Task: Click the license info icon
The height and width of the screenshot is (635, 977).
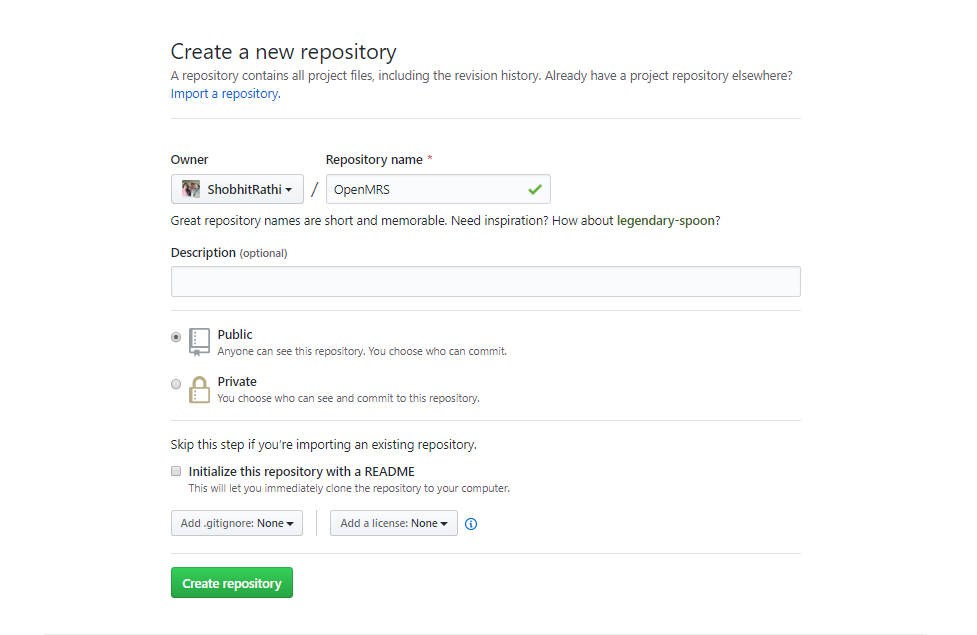Action: point(471,524)
